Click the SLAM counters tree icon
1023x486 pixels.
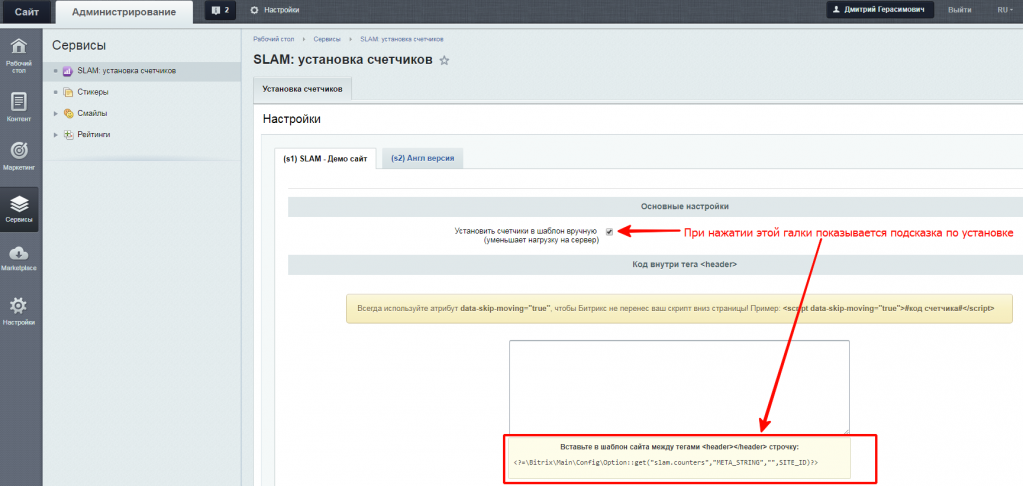click(67, 71)
